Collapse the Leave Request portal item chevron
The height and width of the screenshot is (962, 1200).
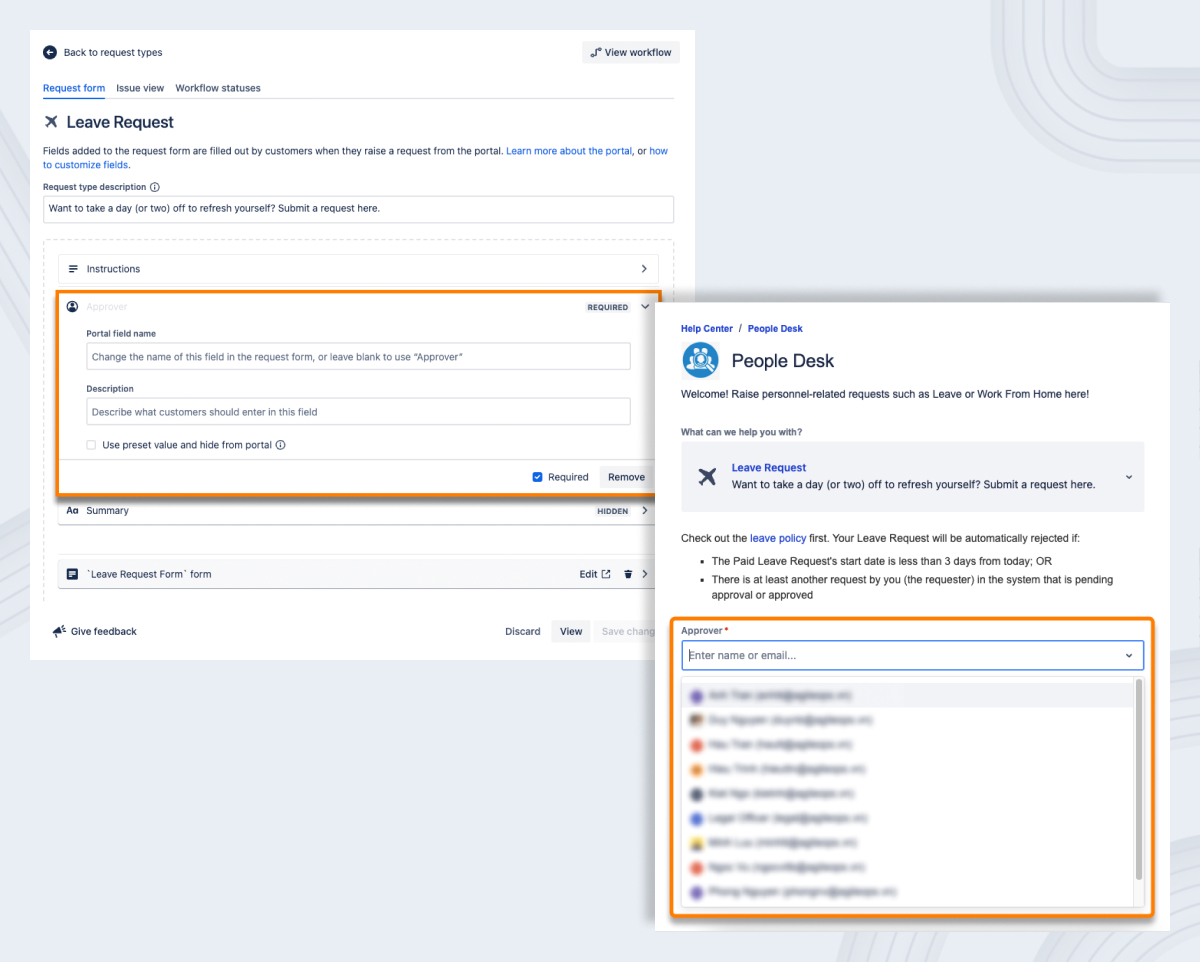pos(1128,477)
